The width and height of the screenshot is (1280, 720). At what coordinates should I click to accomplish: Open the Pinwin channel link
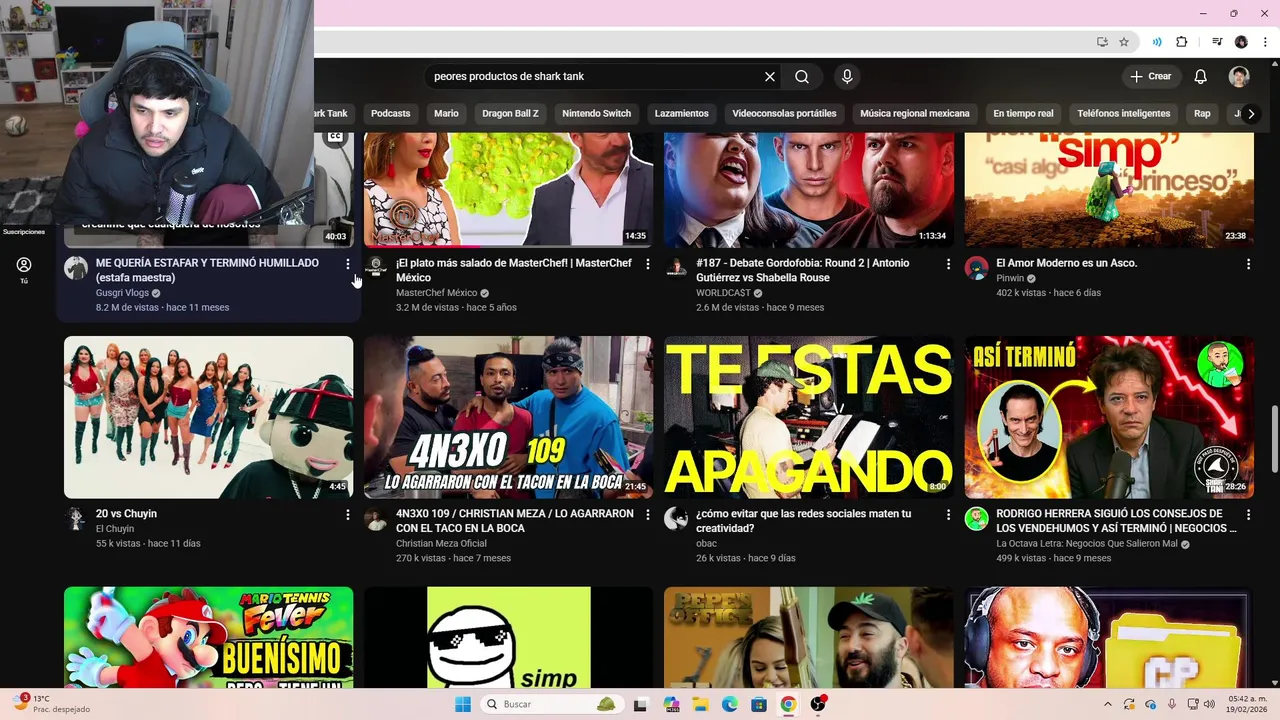point(1010,278)
